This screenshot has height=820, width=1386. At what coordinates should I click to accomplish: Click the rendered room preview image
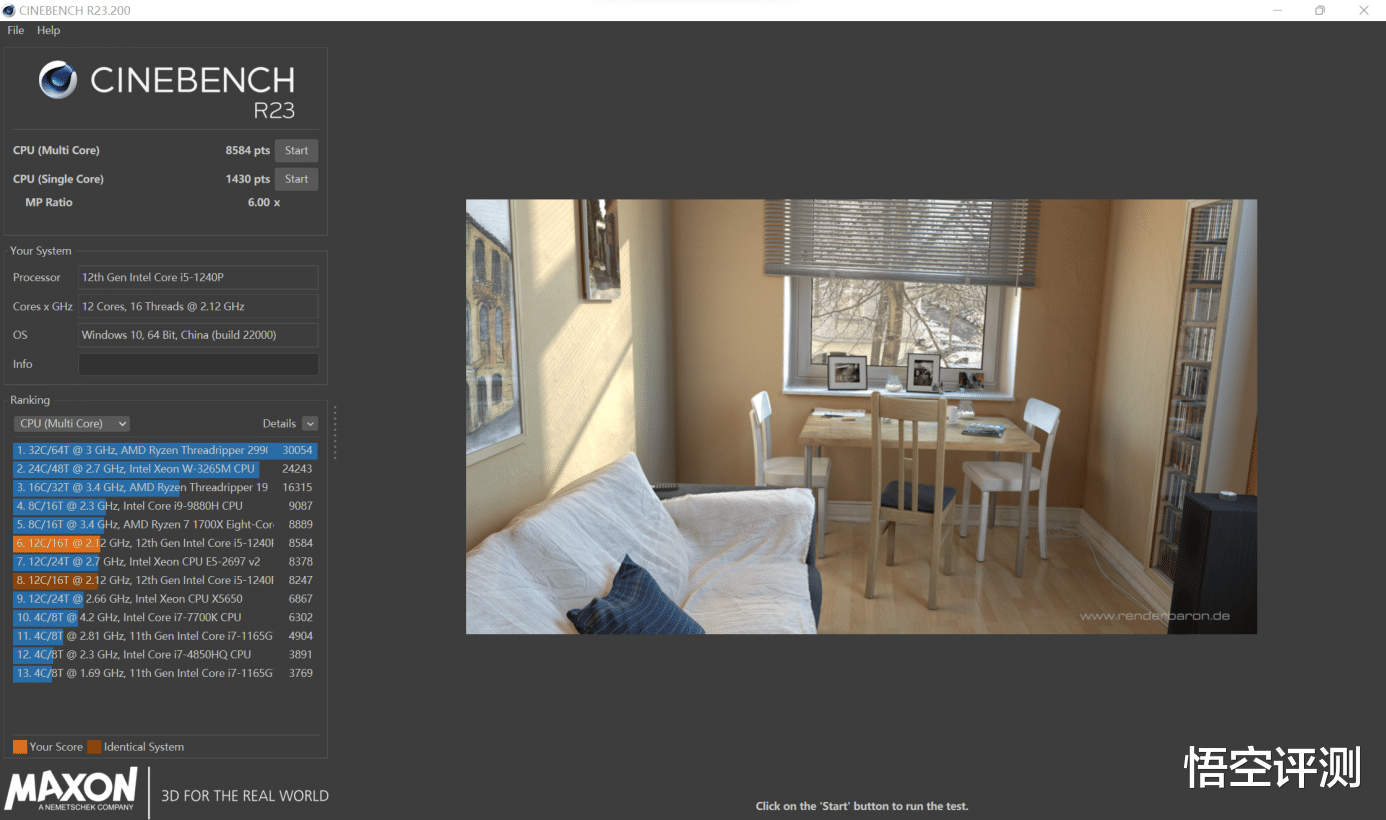(x=861, y=416)
